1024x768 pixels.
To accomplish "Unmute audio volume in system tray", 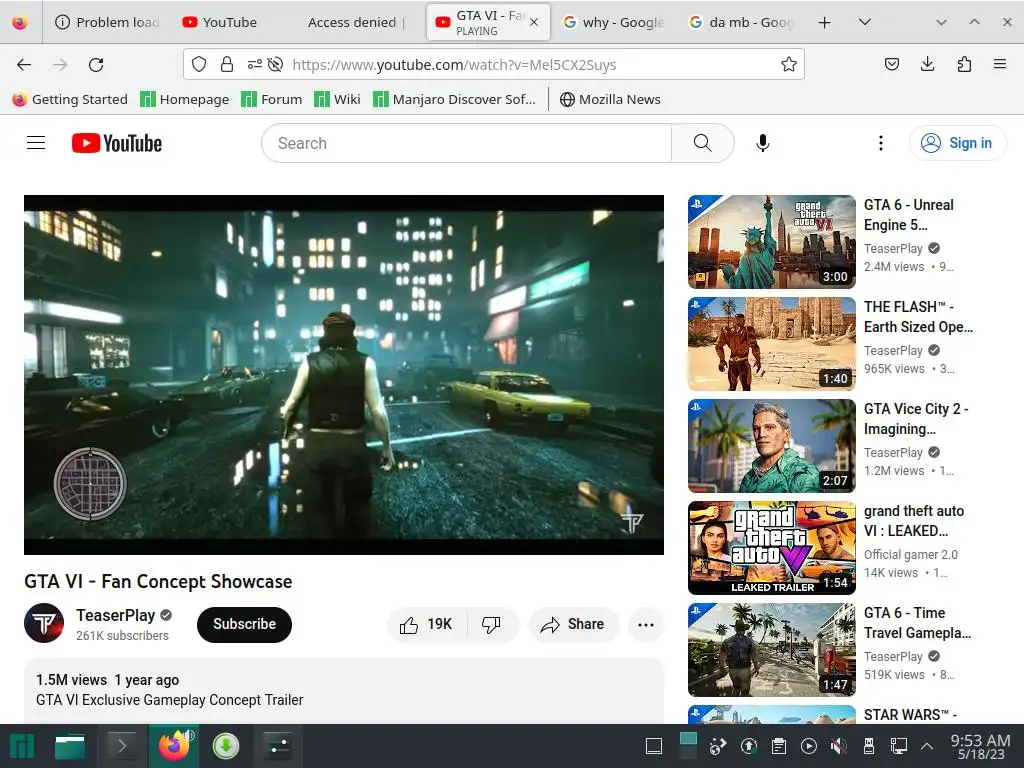I will [x=839, y=746].
